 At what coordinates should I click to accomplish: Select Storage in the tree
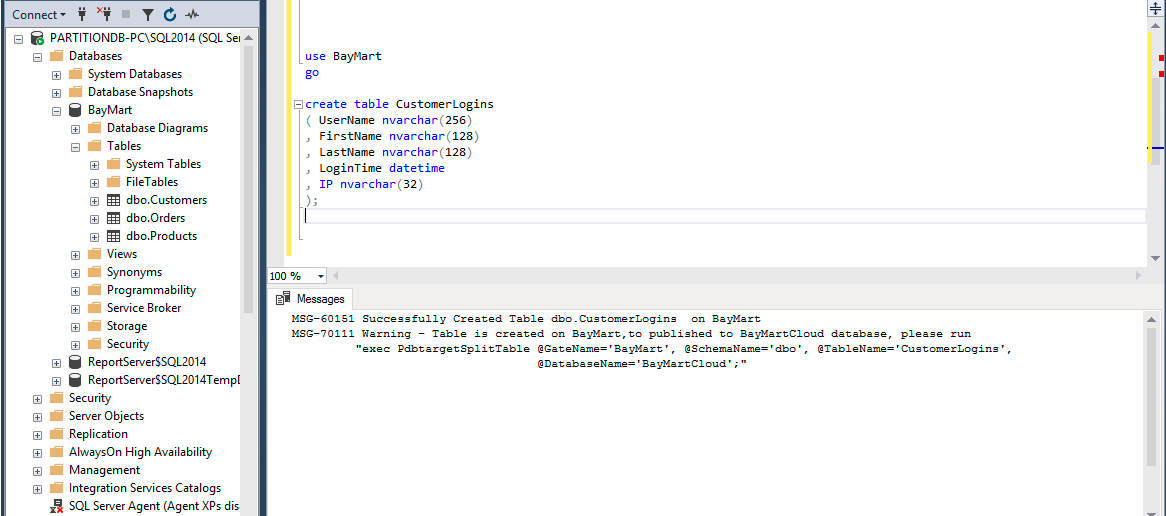click(x=126, y=326)
